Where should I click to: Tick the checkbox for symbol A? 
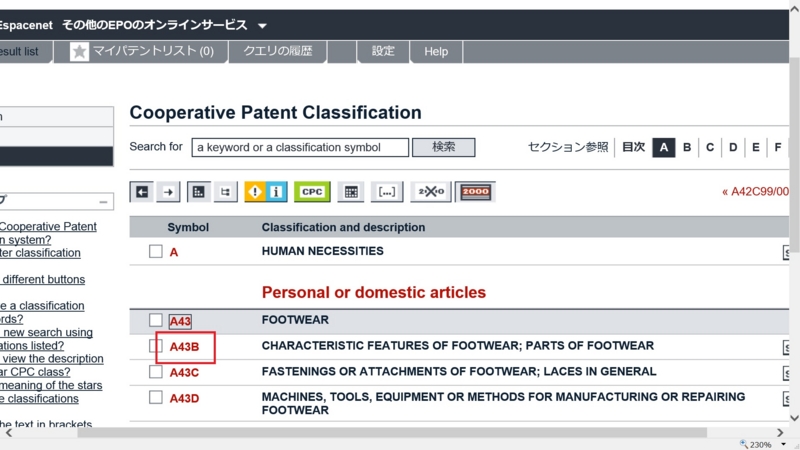coord(156,252)
